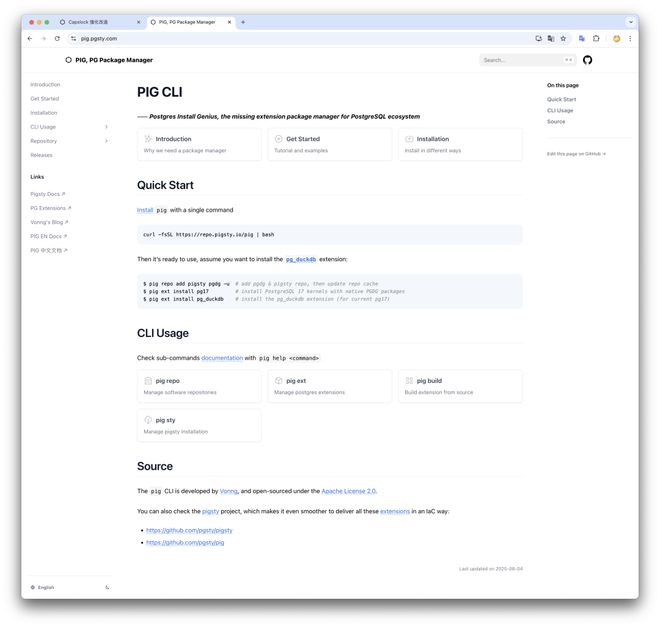Reload the page
This screenshot has width=660, height=627.
[57, 38]
